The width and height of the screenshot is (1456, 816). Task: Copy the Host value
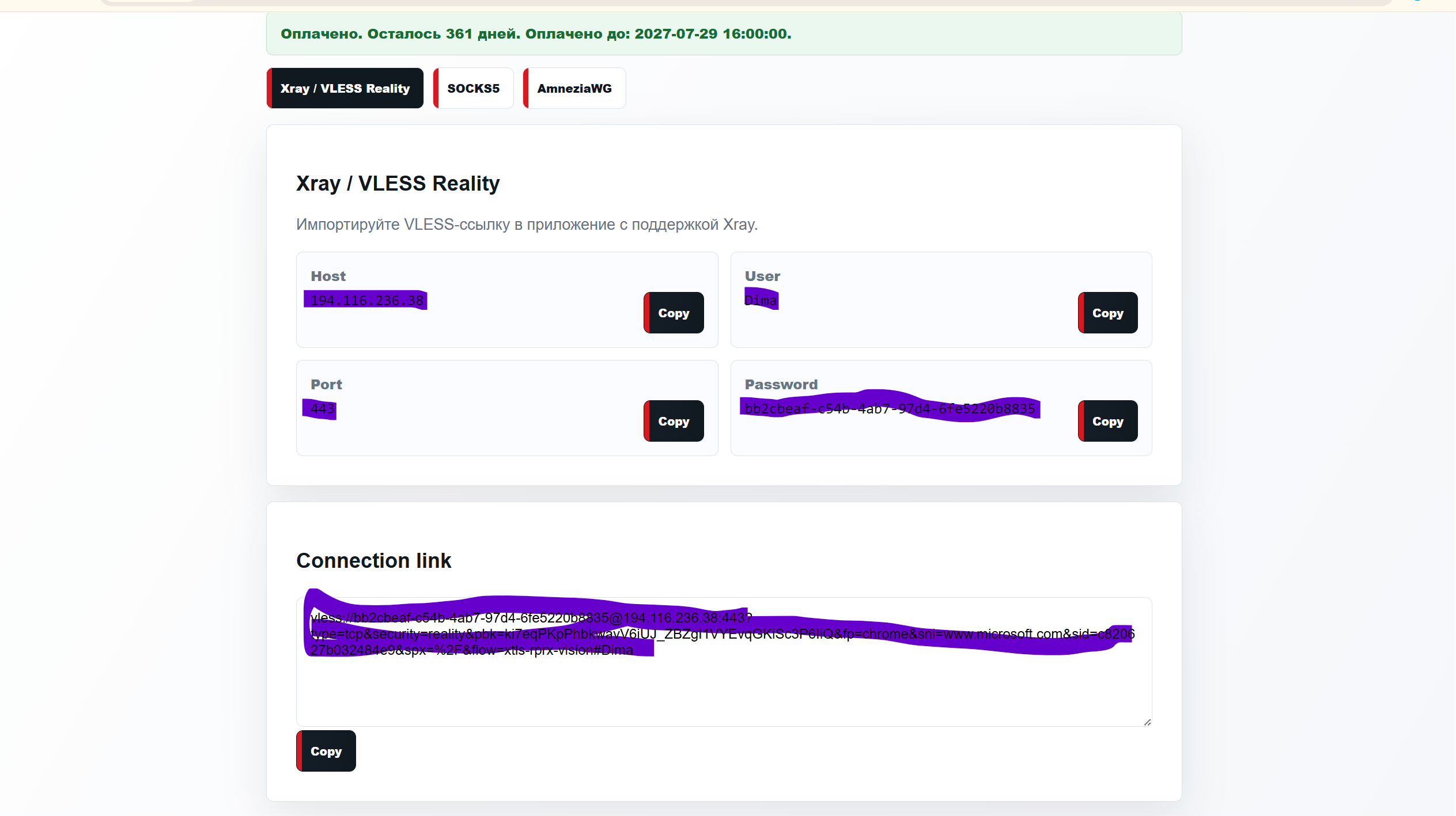[674, 313]
